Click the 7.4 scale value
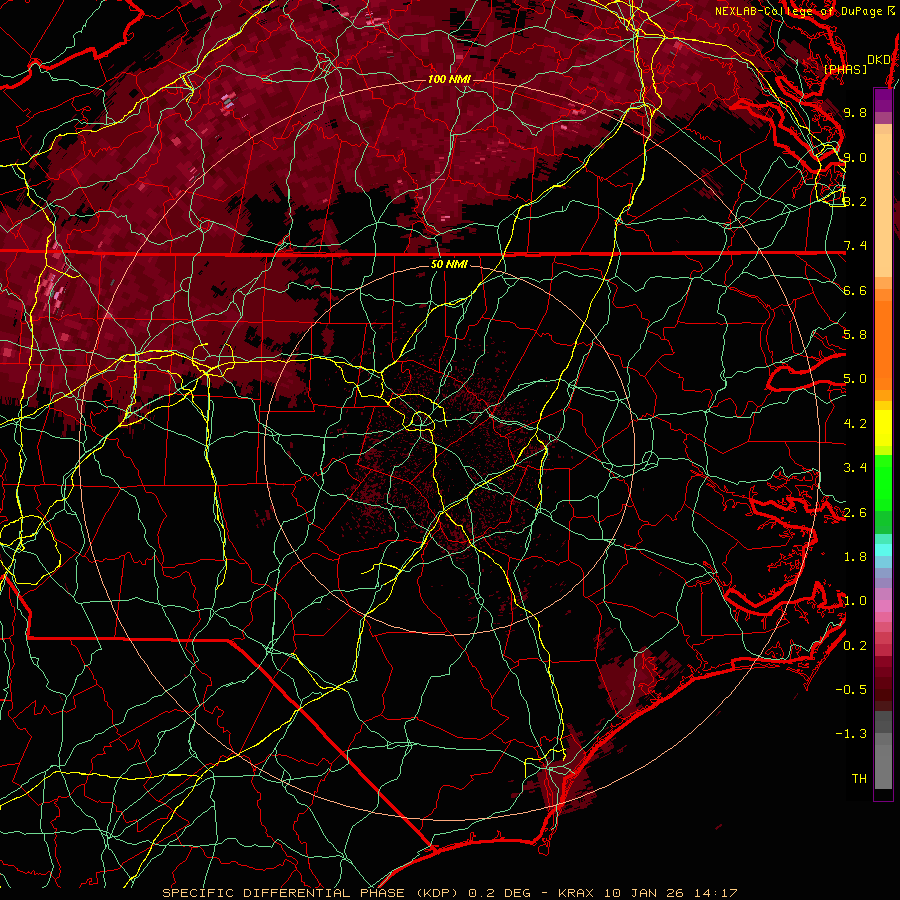 coord(855,245)
